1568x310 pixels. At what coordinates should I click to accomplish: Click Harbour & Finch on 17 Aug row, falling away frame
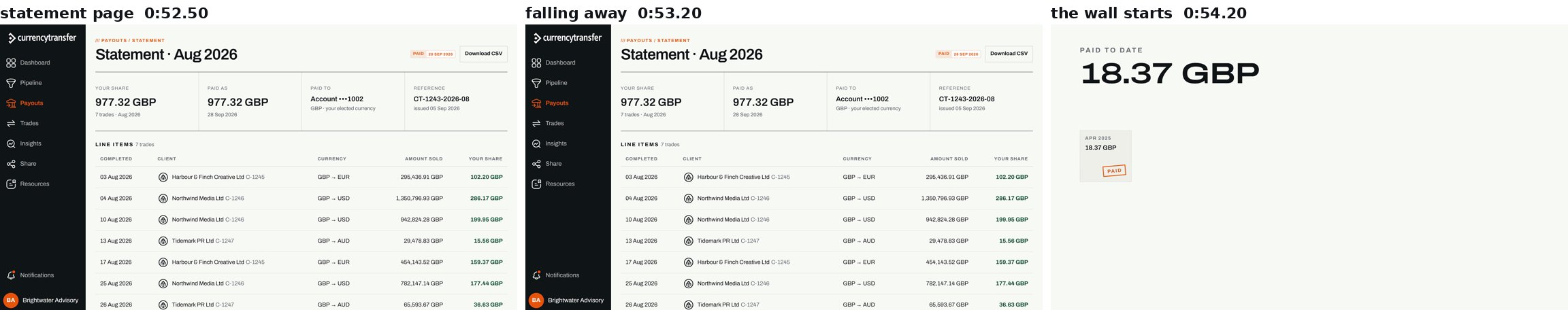tap(733, 262)
